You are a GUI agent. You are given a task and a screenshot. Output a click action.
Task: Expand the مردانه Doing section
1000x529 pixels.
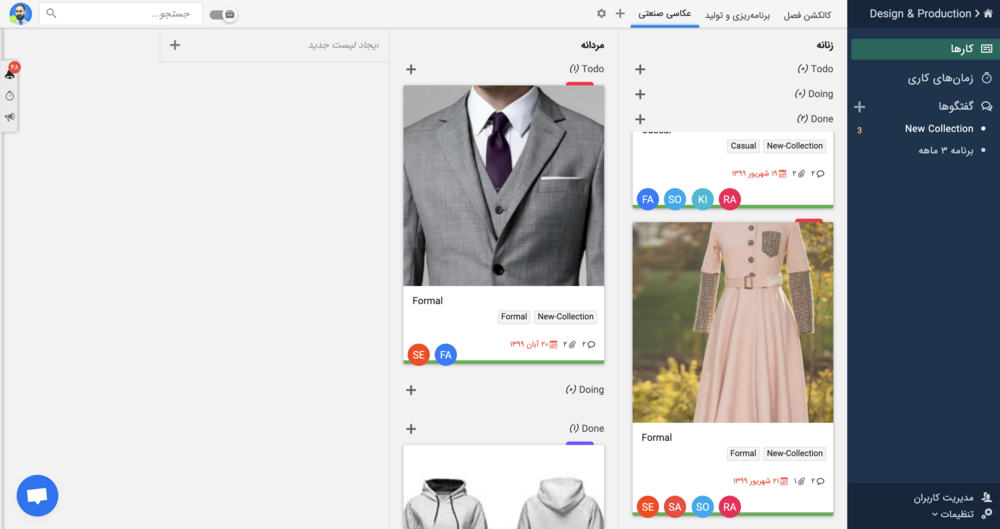coord(584,390)
